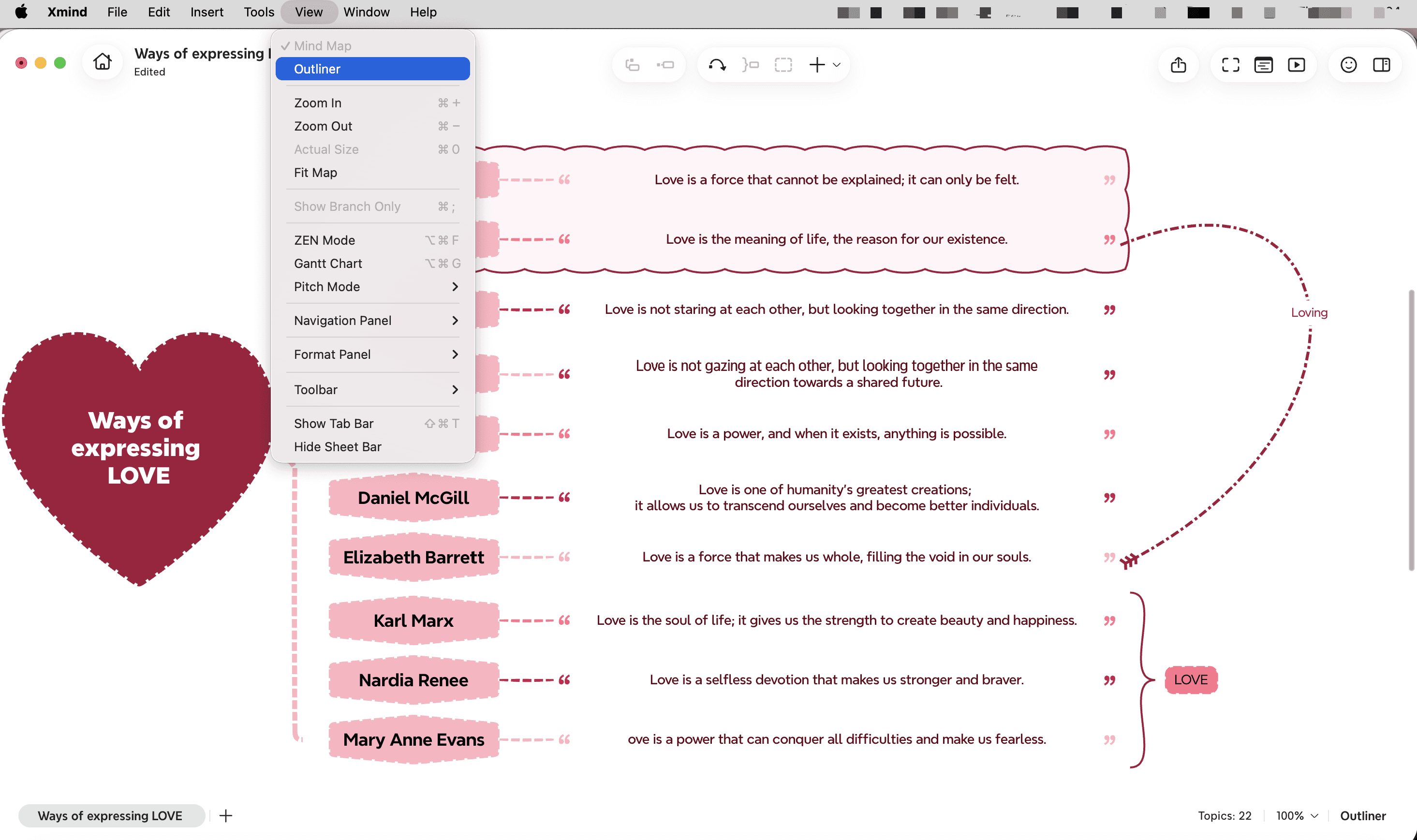Click the Outliner button in the status bar

pyautogui.click(x=1363, y=815)
